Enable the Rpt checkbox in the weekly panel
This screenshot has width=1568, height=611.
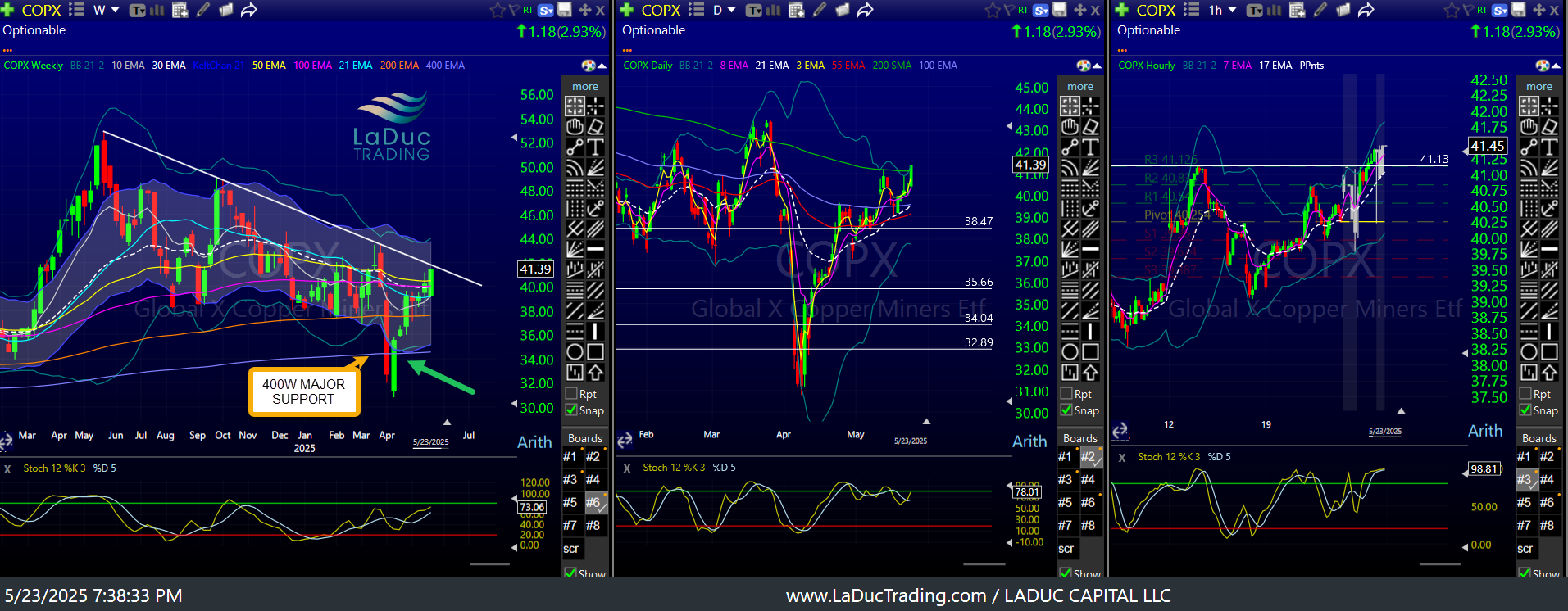pyautogui.click(x=571, y=394)
